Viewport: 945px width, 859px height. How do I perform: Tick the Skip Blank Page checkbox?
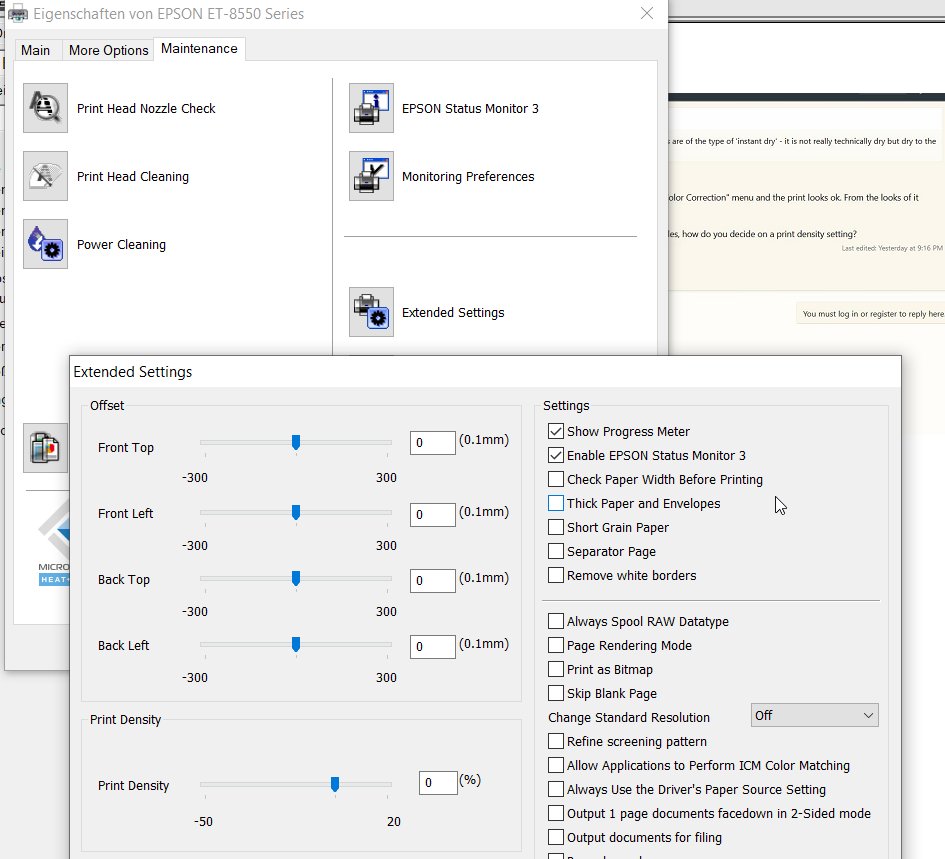coord(556,693)
